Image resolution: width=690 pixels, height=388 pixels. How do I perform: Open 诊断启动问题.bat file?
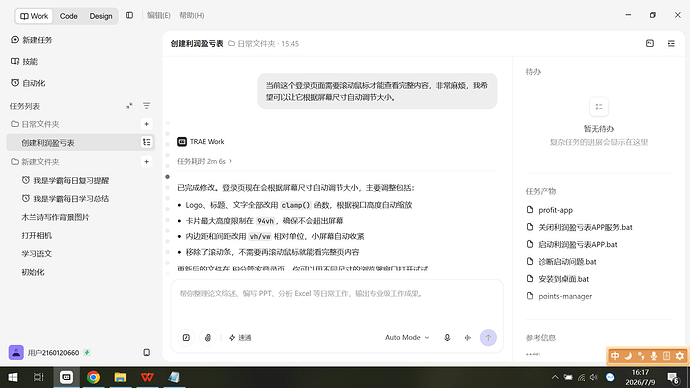[x=562, y=262]
